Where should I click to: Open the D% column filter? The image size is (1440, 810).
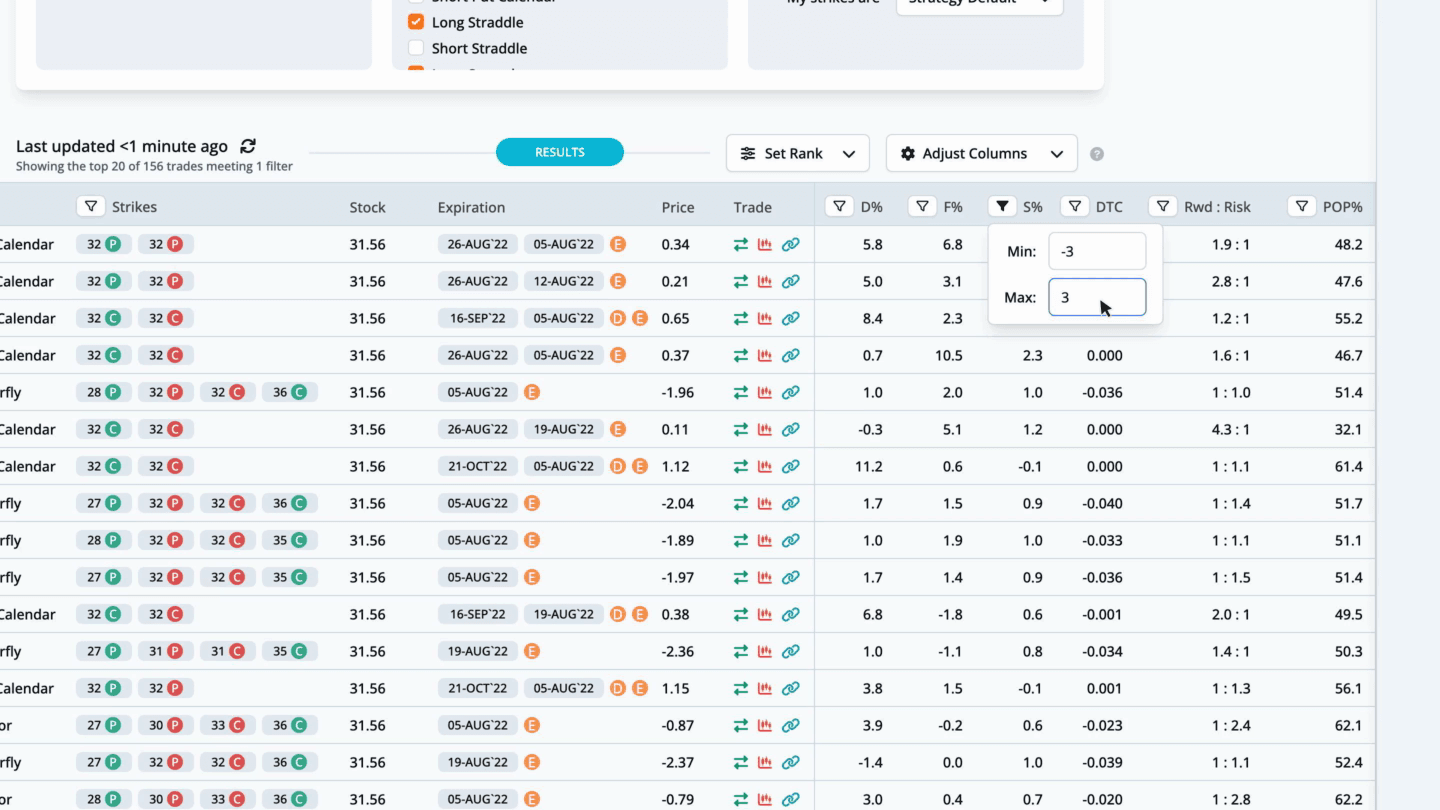coord(839,206)
